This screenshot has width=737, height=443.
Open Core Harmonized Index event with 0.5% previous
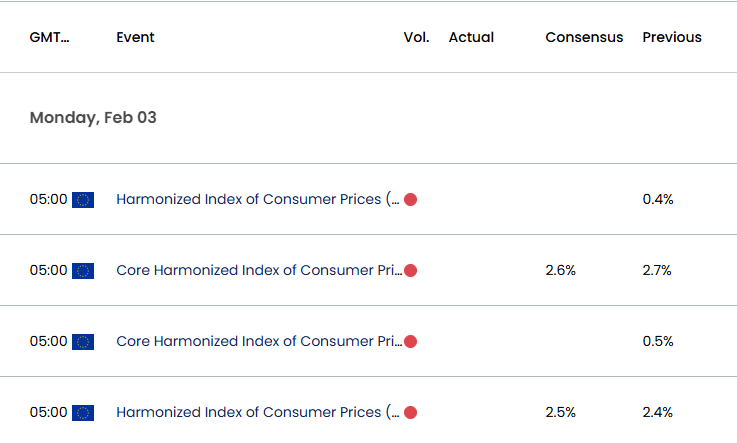point(259,341)
